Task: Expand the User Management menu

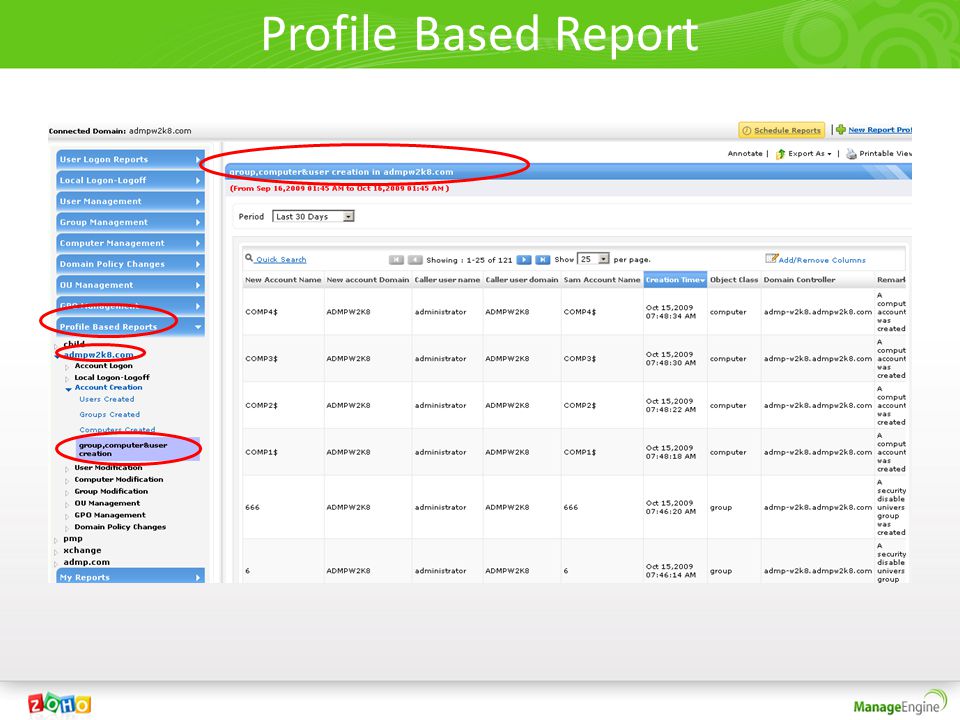Action: click(x=130, y=201)
